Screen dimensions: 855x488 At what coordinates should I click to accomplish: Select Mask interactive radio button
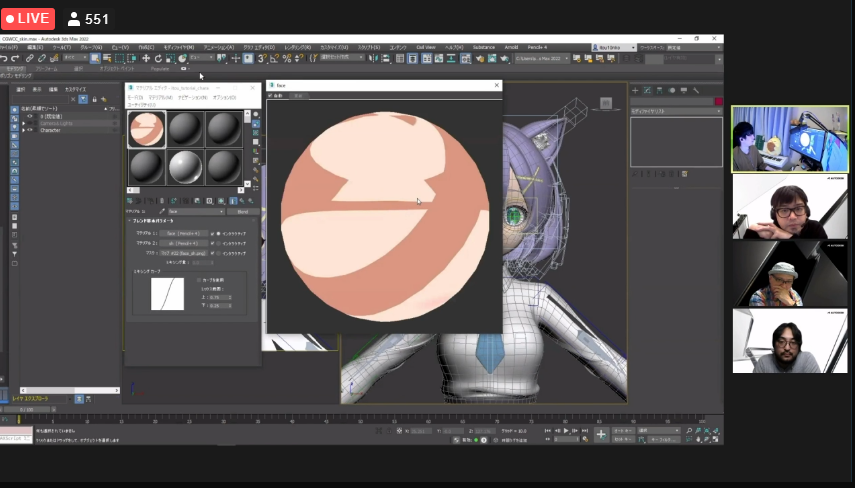pos(219,253)
